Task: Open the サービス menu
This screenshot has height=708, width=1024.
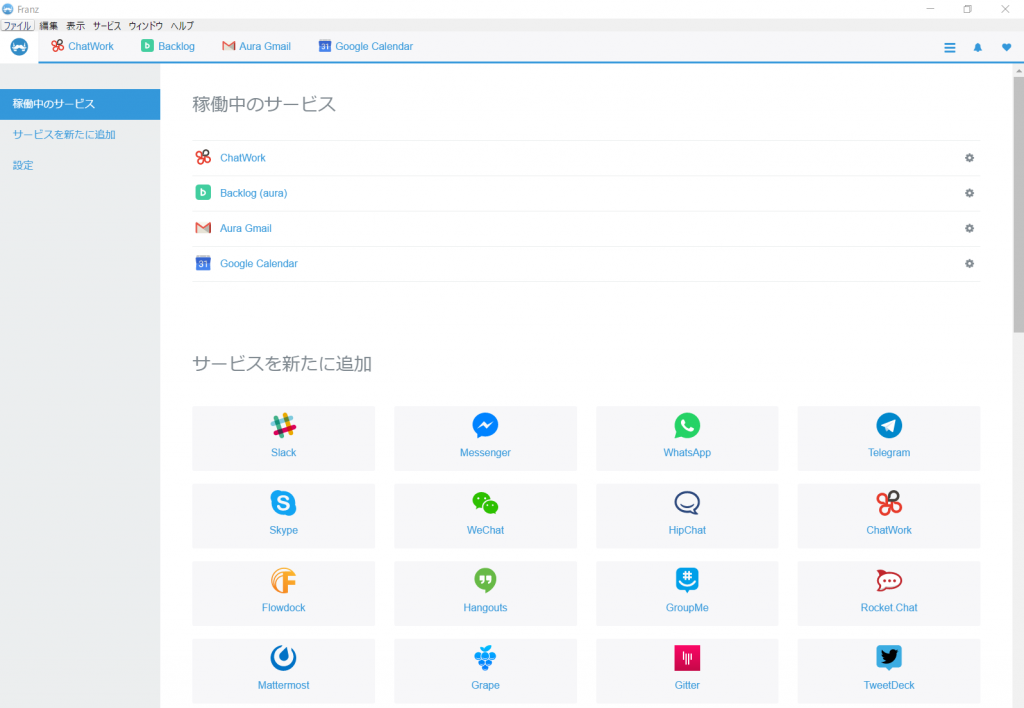Action: (x=107, y=25)
